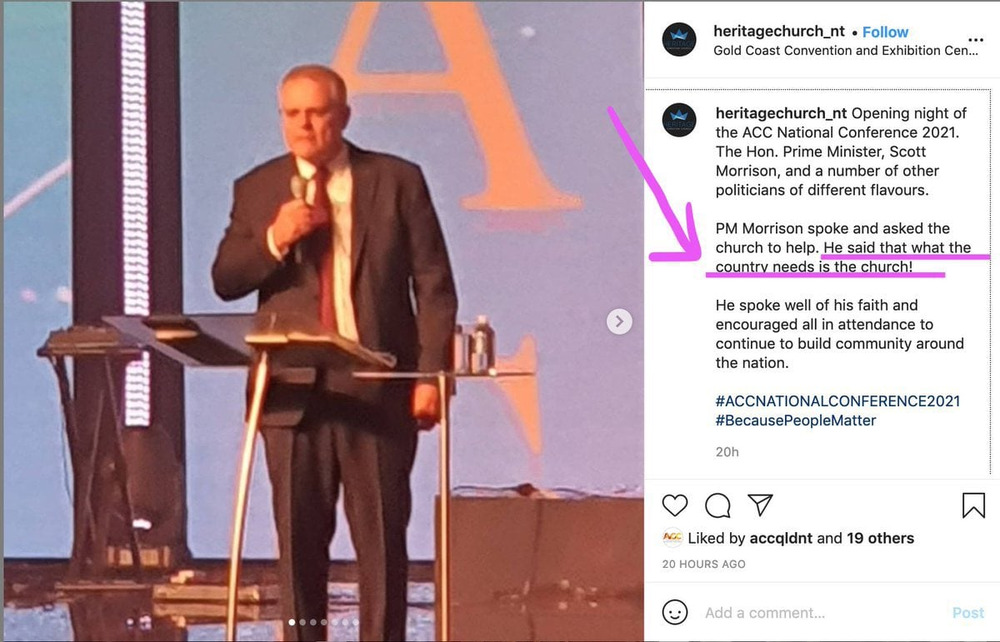This screenshot has height=642, width=1000.
Task: Click inside the Add a comment field
Action: click(x=823, y=613)
